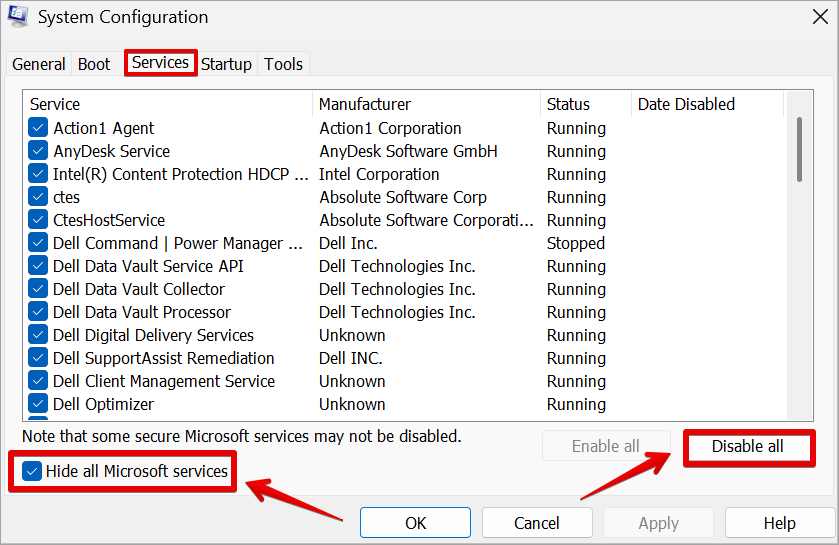Toggle Dell Data Vault Collector checkbox
Viewport: 839px width, 545px height.
(x=38, y=289)
